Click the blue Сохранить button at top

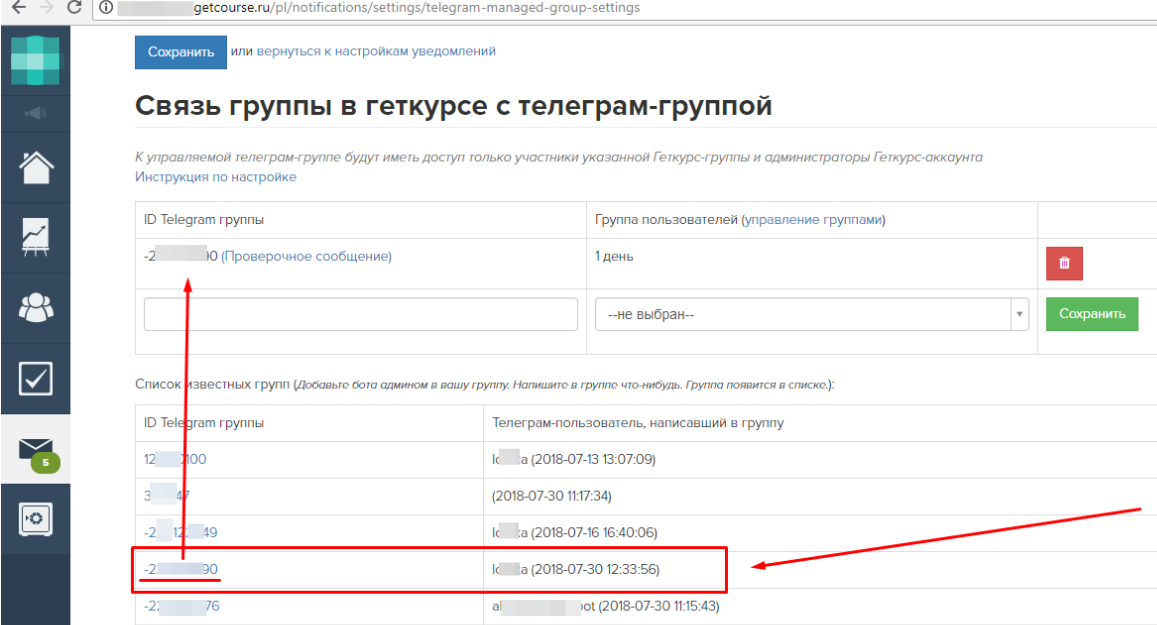tap(181, 52)
